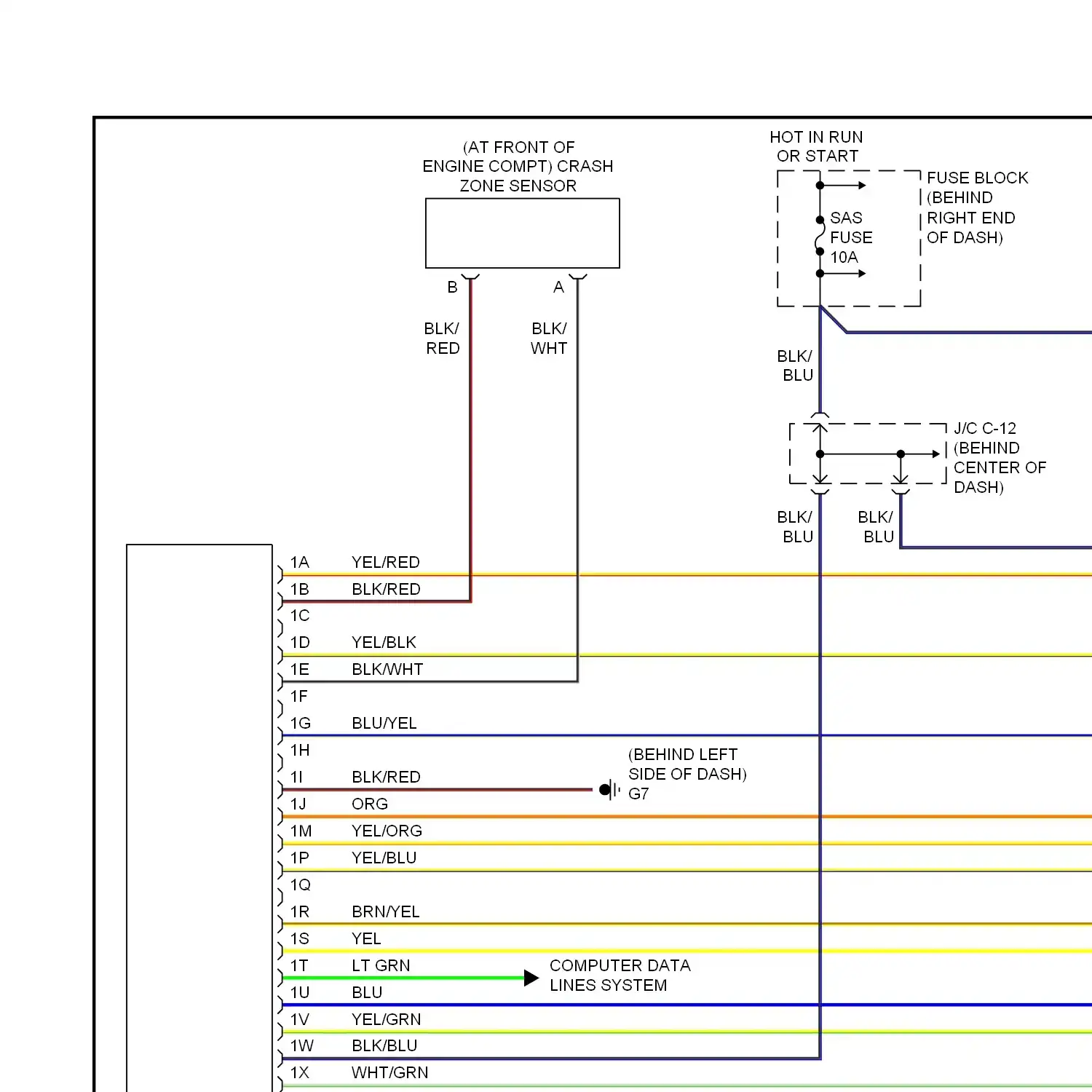Click the 1V terminal label

(300, 1020)
